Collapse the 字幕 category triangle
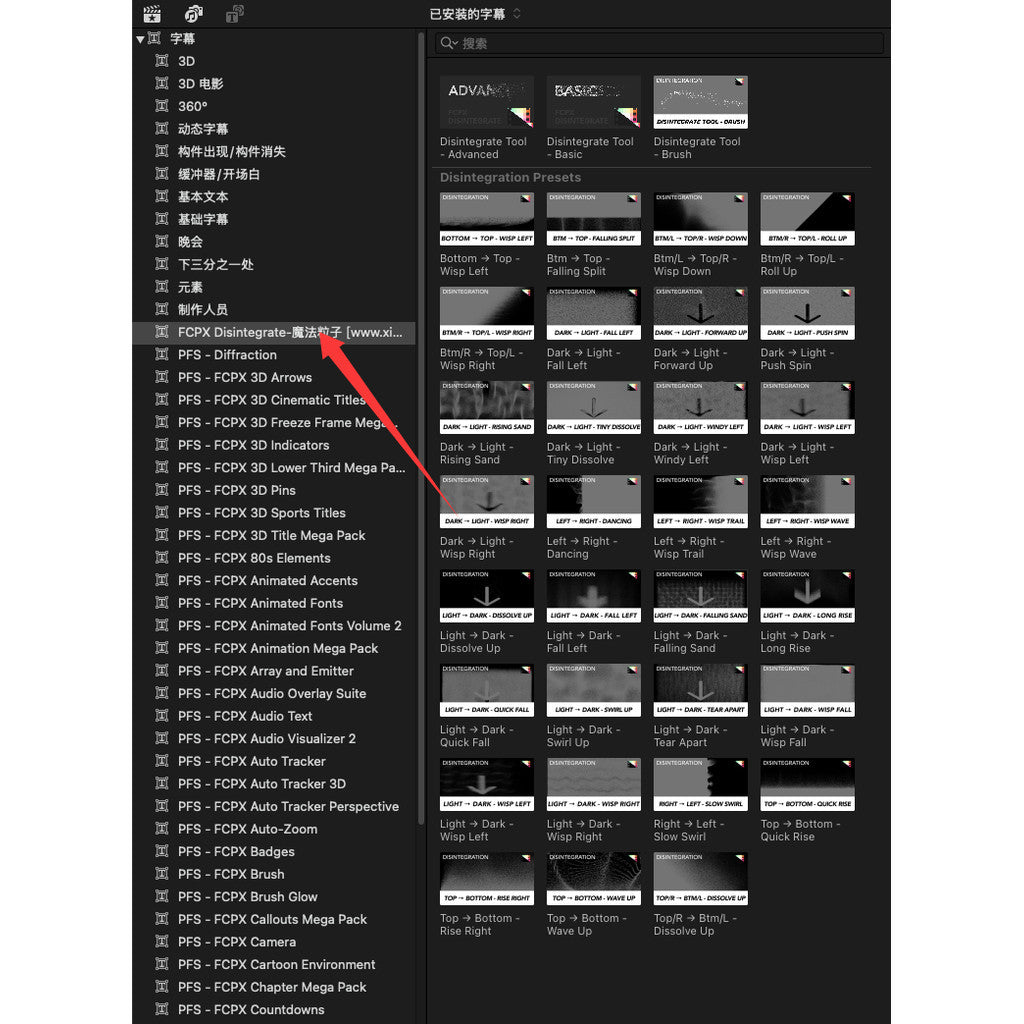Image resolution: width=1024 pixels, height=1024 pixels. [140, 39]
